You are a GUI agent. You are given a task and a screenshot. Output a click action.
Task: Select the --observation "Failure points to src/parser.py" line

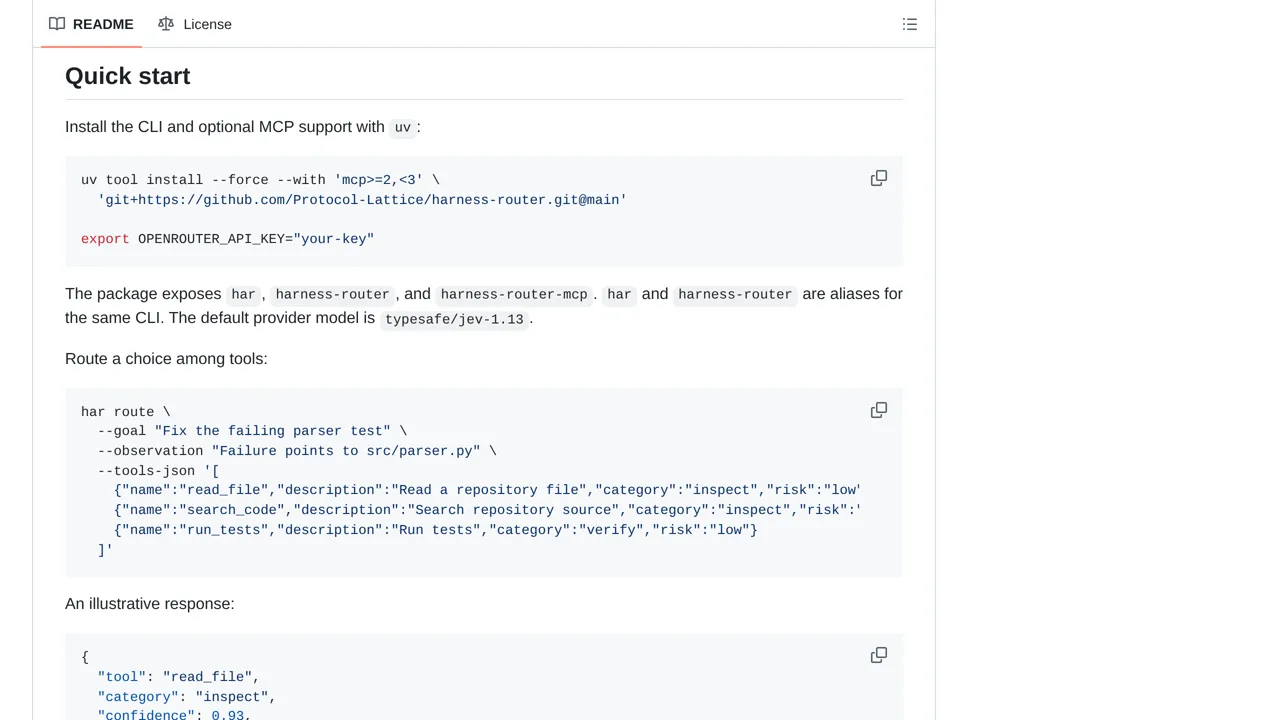297,451
